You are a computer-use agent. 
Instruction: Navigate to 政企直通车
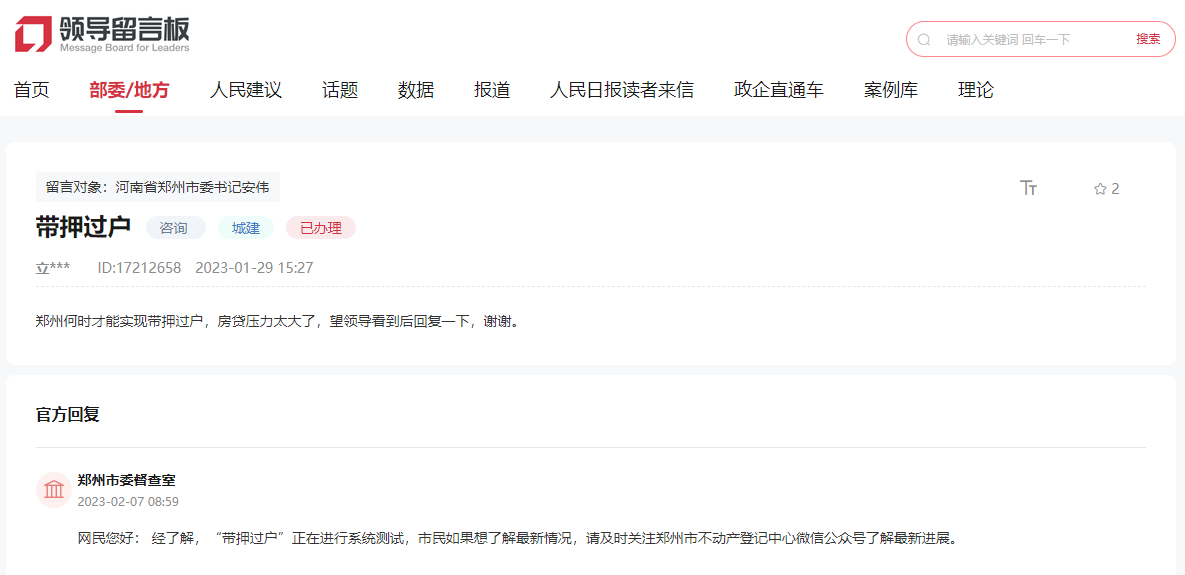click(779, 90)
